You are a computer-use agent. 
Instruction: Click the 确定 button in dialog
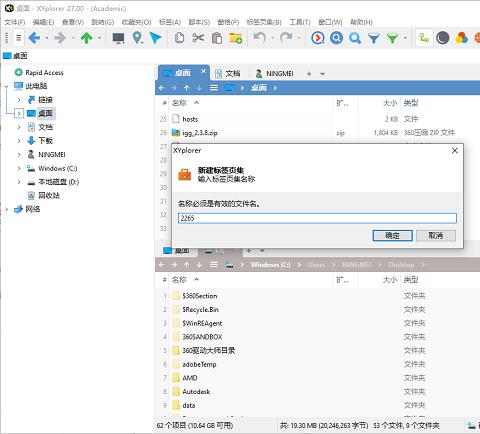pos(392,235)
